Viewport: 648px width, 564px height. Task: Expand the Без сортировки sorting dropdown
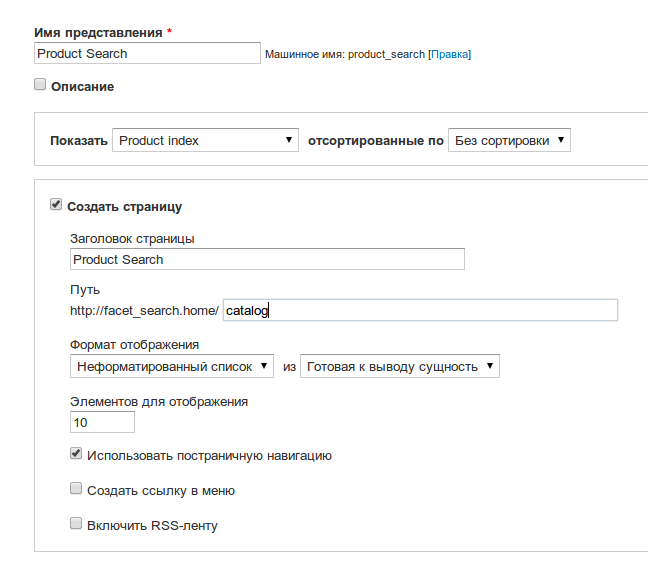pos(509,140)
